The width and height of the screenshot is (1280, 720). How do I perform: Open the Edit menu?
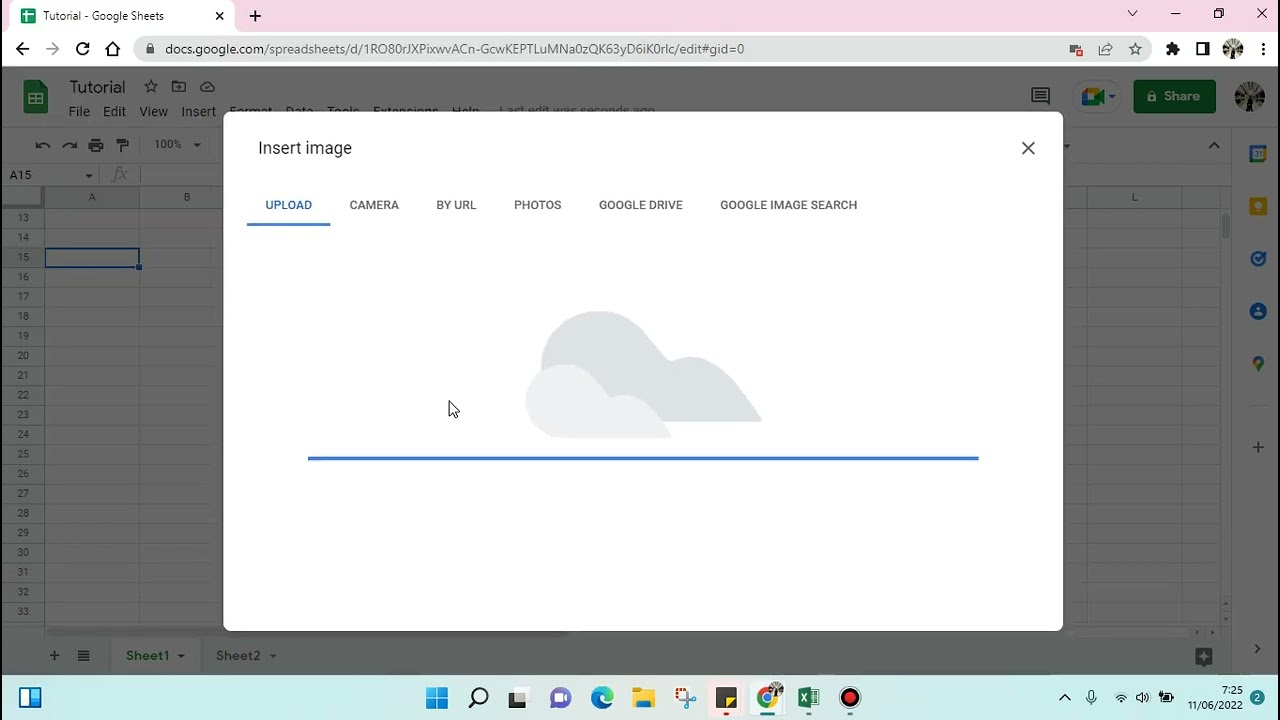pyautogui.click(x=114, y=111)
